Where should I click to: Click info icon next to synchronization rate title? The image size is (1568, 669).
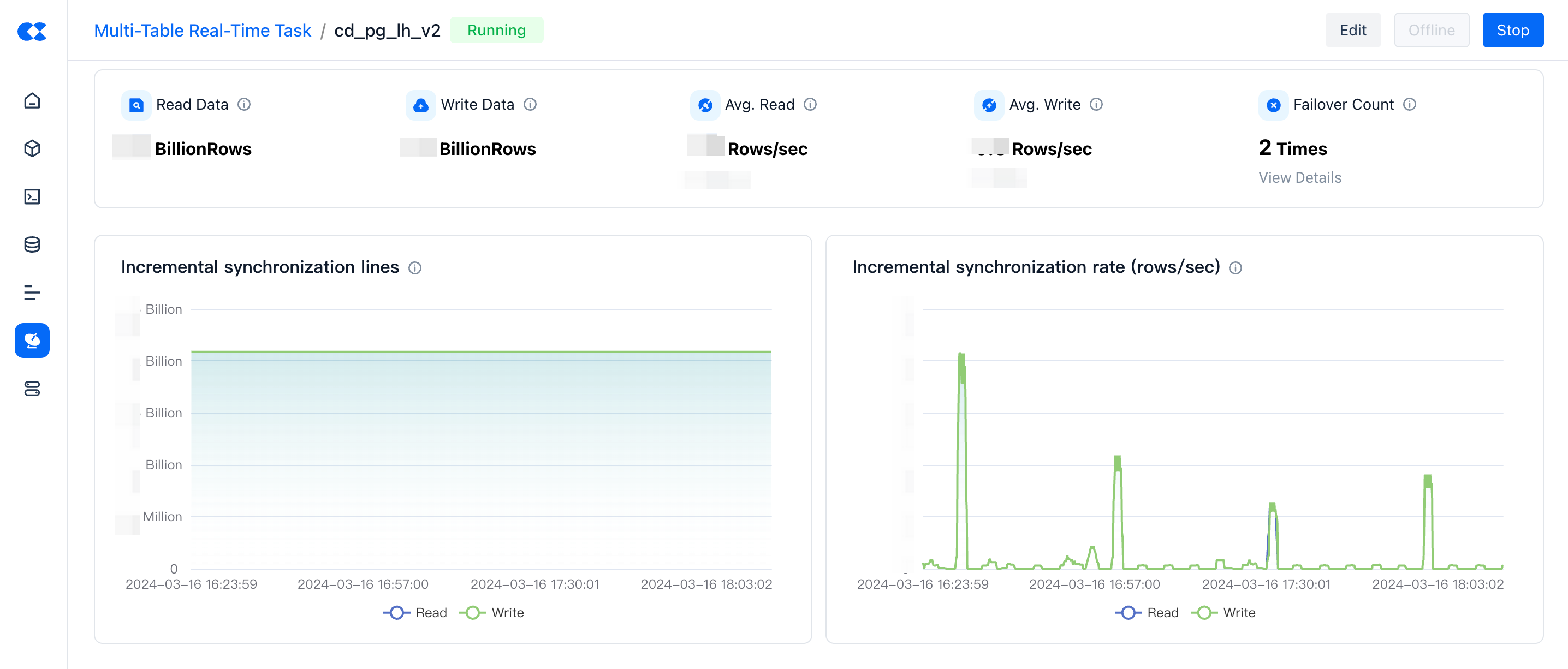coord(1235,268)
